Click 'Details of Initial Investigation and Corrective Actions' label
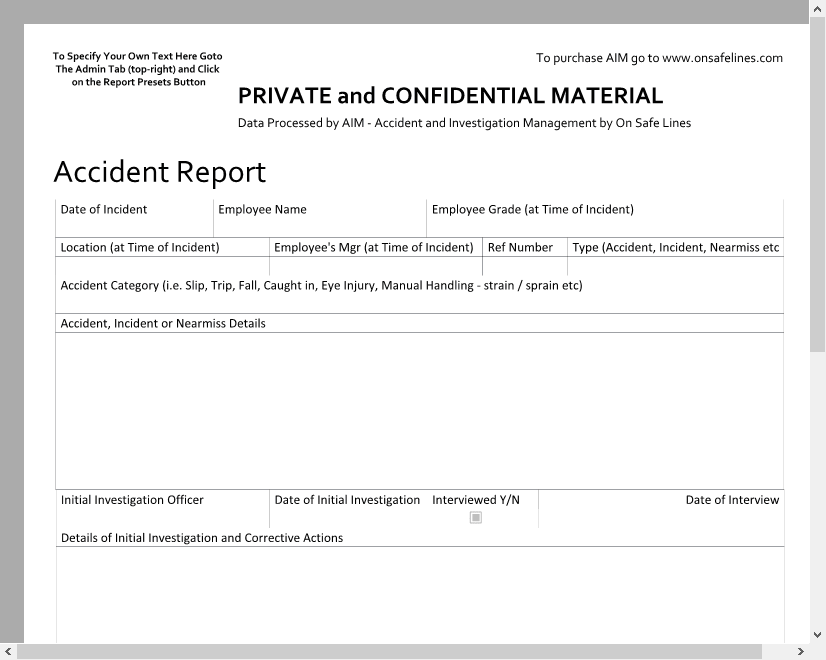Screen dimensions: 826x660 click(202, 538)
